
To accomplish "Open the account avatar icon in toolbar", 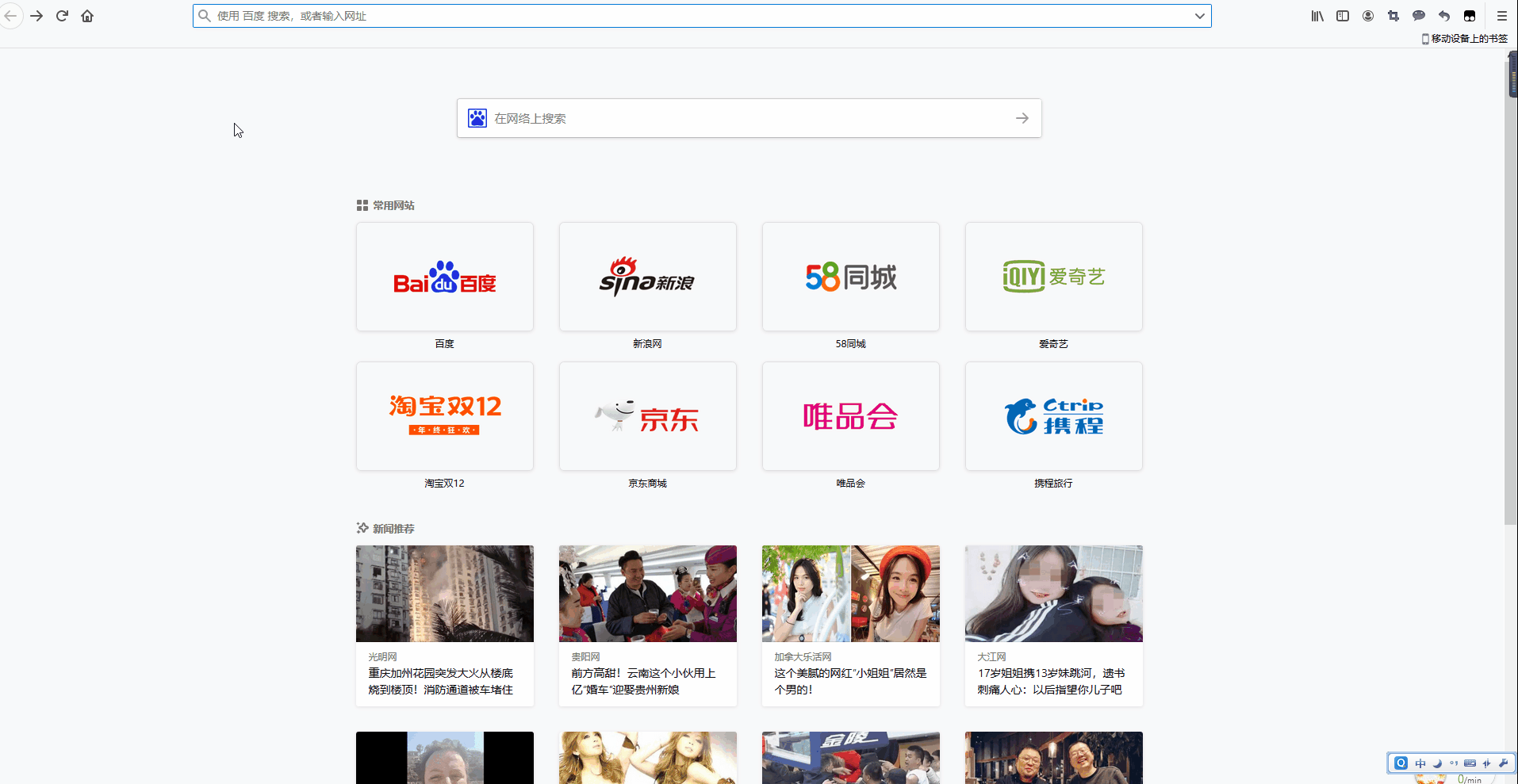I will (x=1368, y=16).
